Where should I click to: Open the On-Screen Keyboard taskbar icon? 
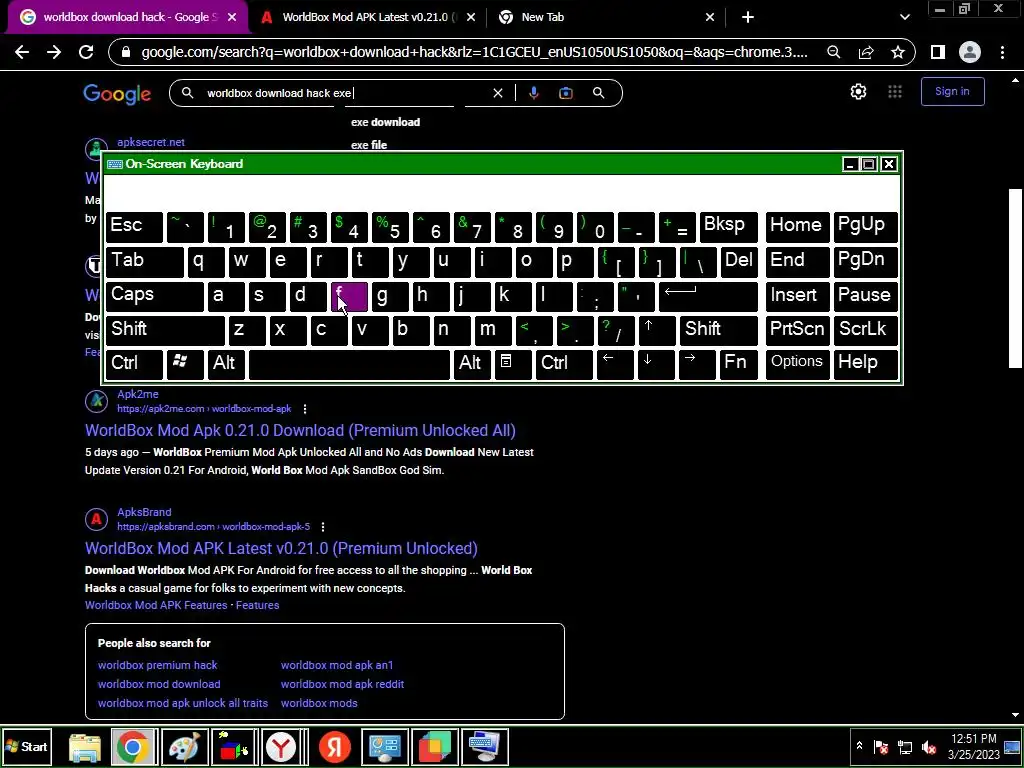click(484, 747)
